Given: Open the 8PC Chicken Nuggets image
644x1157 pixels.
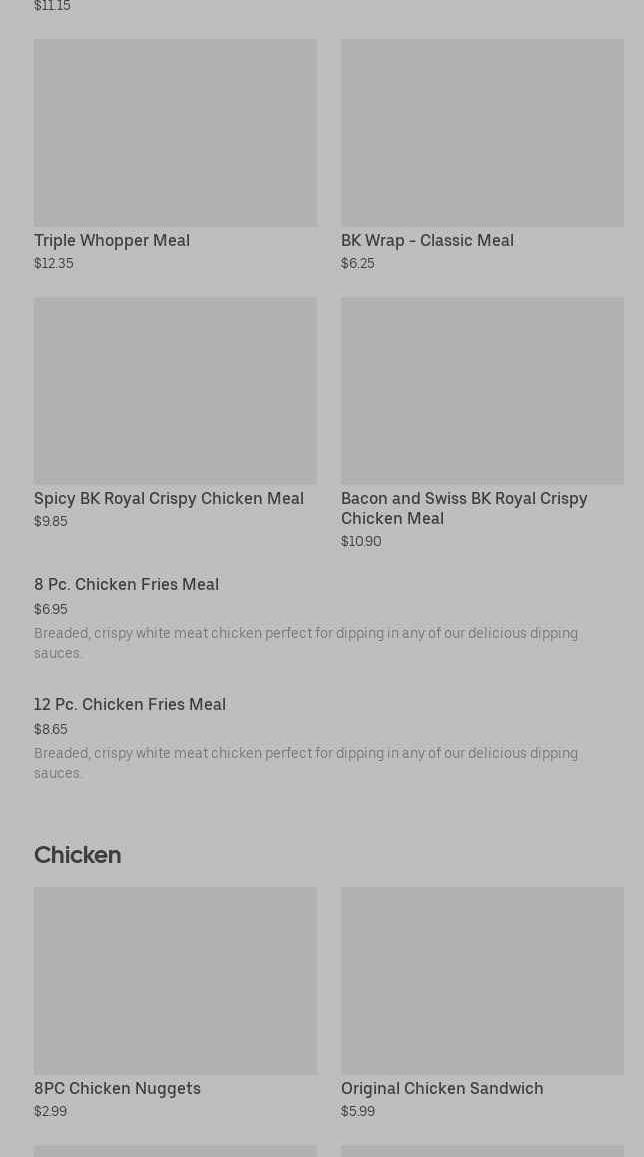Looking at the screenshot, I should pos(175,980).
